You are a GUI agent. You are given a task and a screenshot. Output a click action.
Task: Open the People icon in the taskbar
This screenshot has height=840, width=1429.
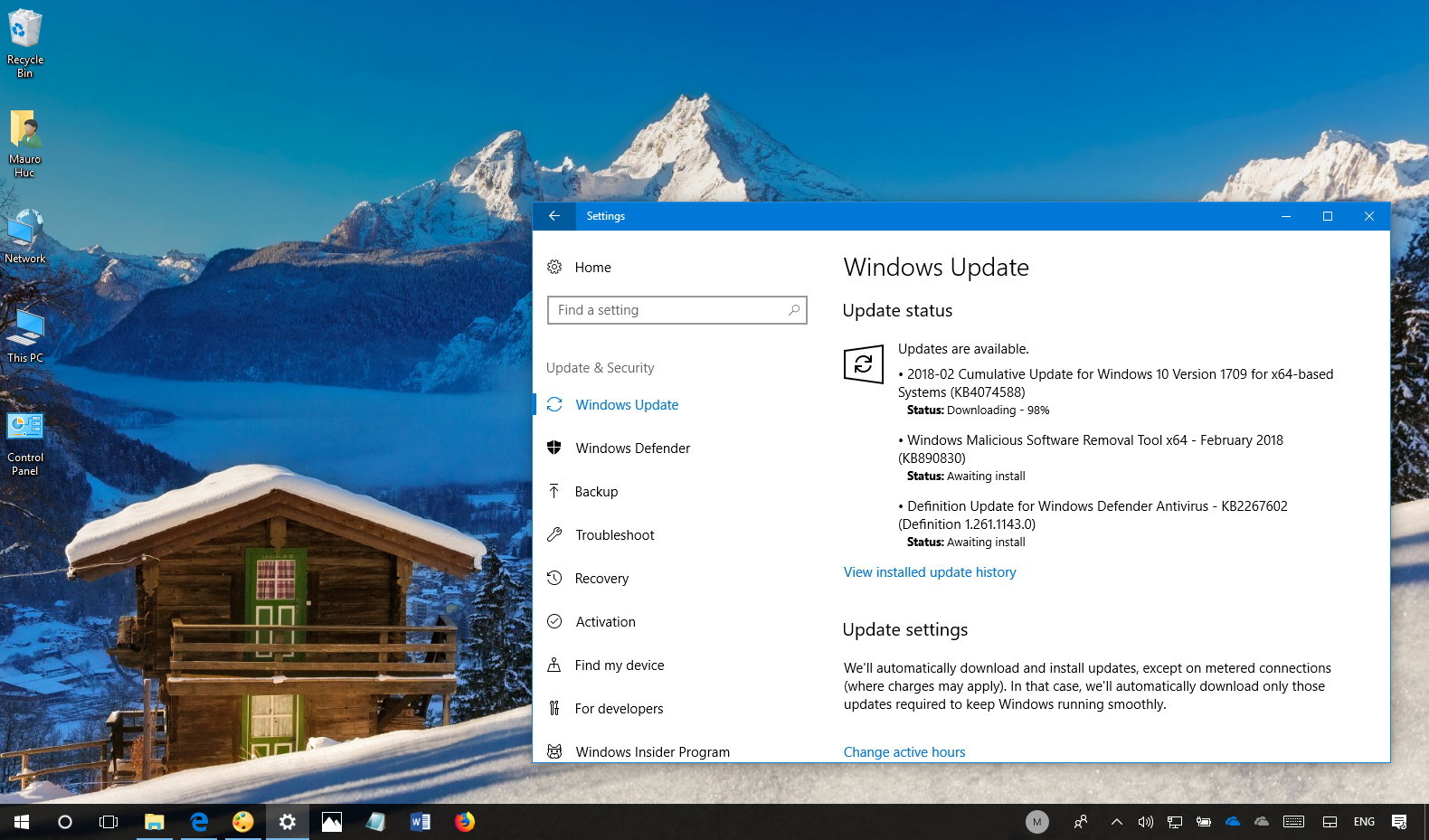click(1081, 822)
